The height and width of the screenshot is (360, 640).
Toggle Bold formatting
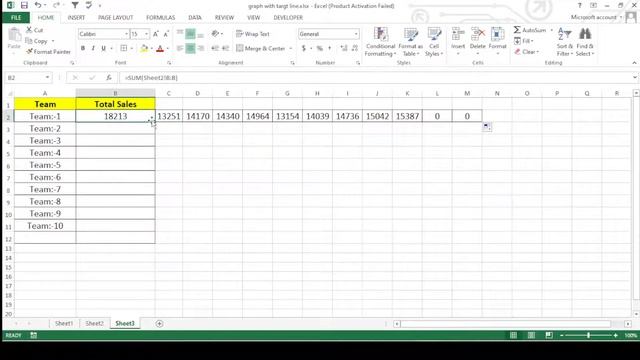point(83,48)
